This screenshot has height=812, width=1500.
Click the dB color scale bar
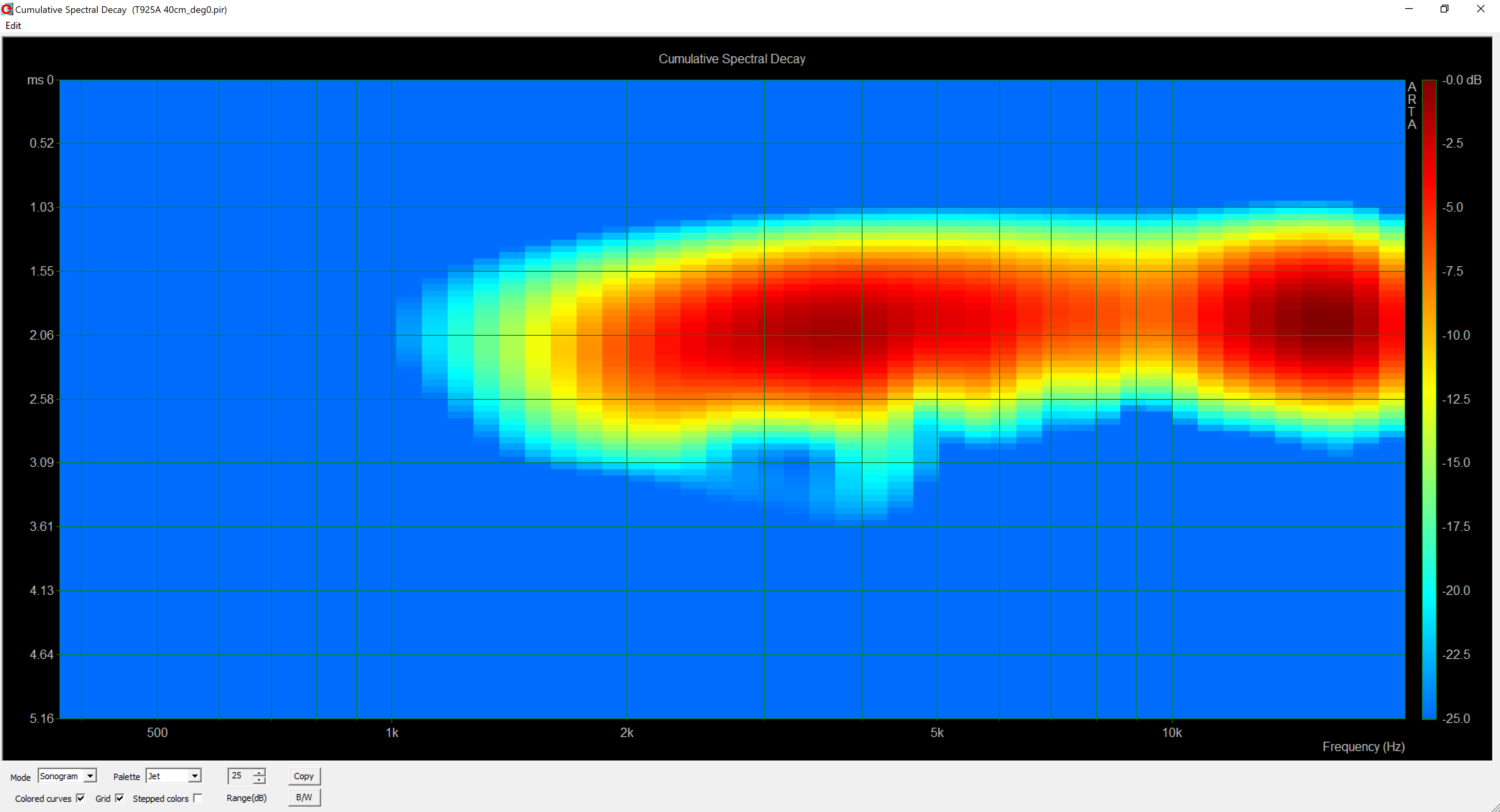1429,399
